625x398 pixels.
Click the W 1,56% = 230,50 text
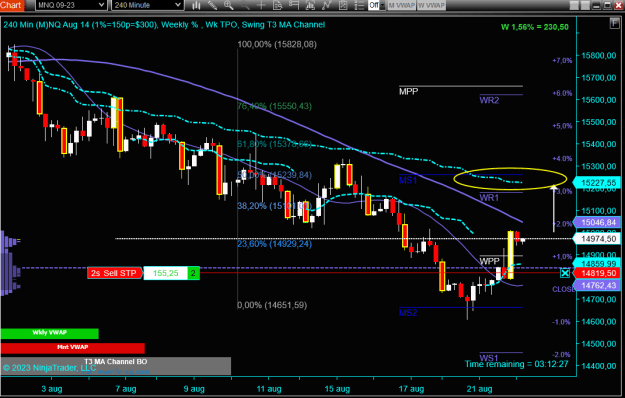click(x=535, y=27)
